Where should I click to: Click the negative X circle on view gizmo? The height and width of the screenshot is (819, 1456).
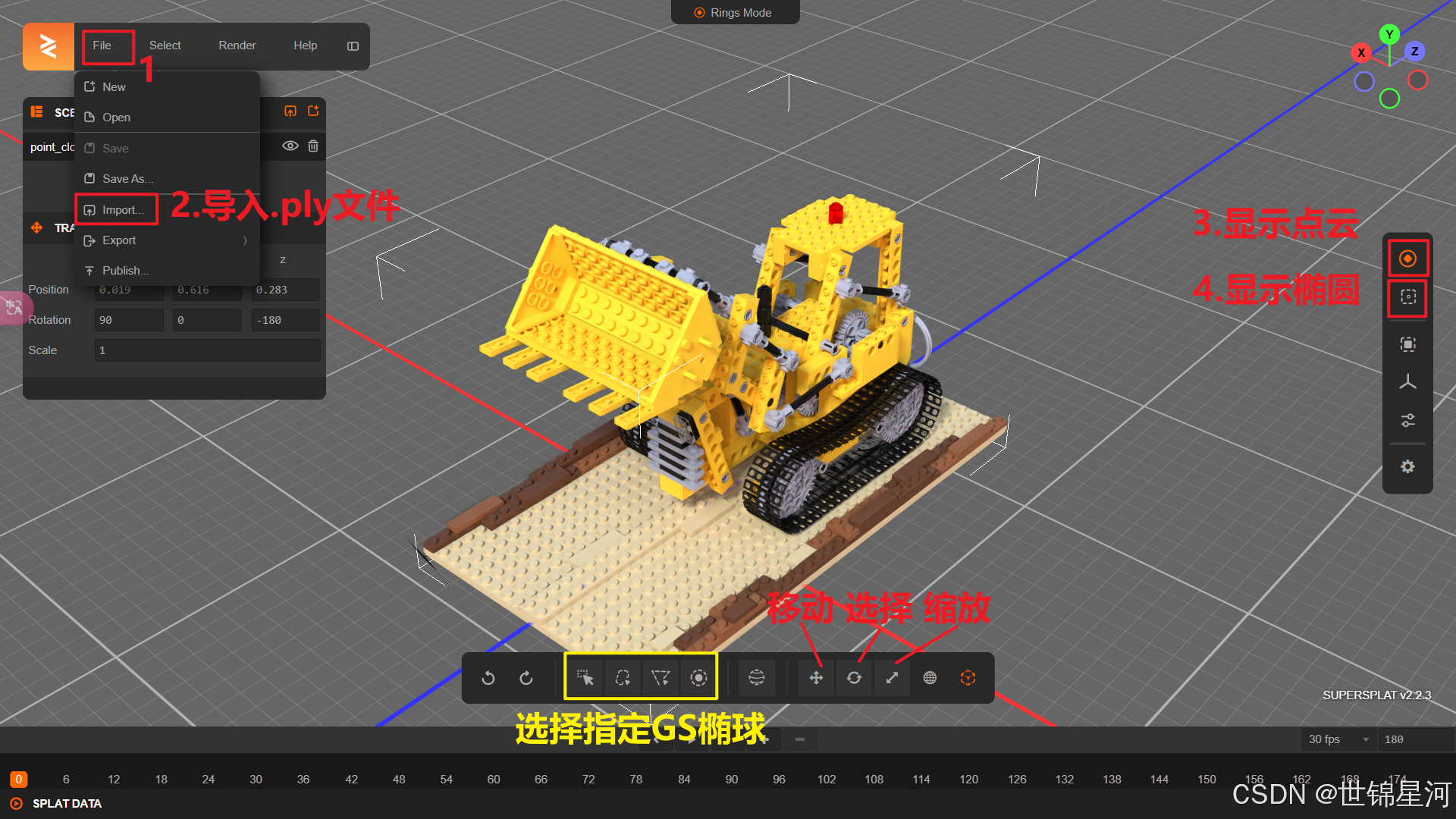point(1417,80)
